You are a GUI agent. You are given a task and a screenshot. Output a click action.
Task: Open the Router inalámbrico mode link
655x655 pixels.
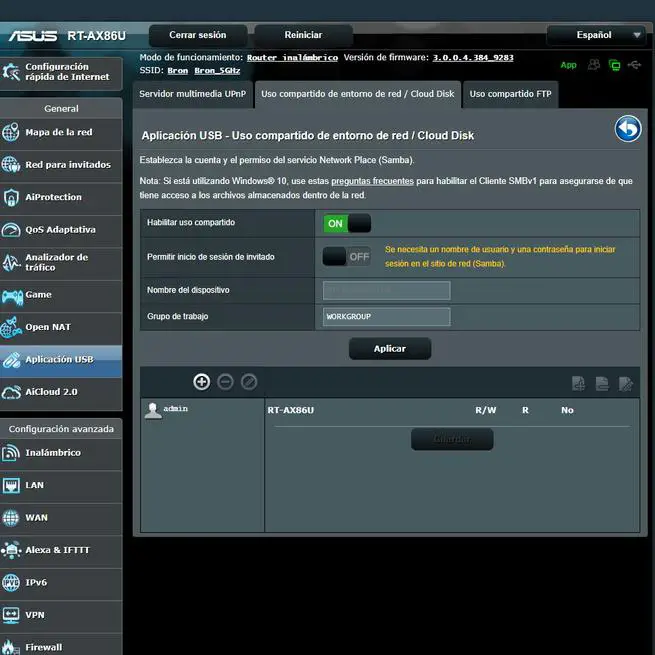[292, 58]
